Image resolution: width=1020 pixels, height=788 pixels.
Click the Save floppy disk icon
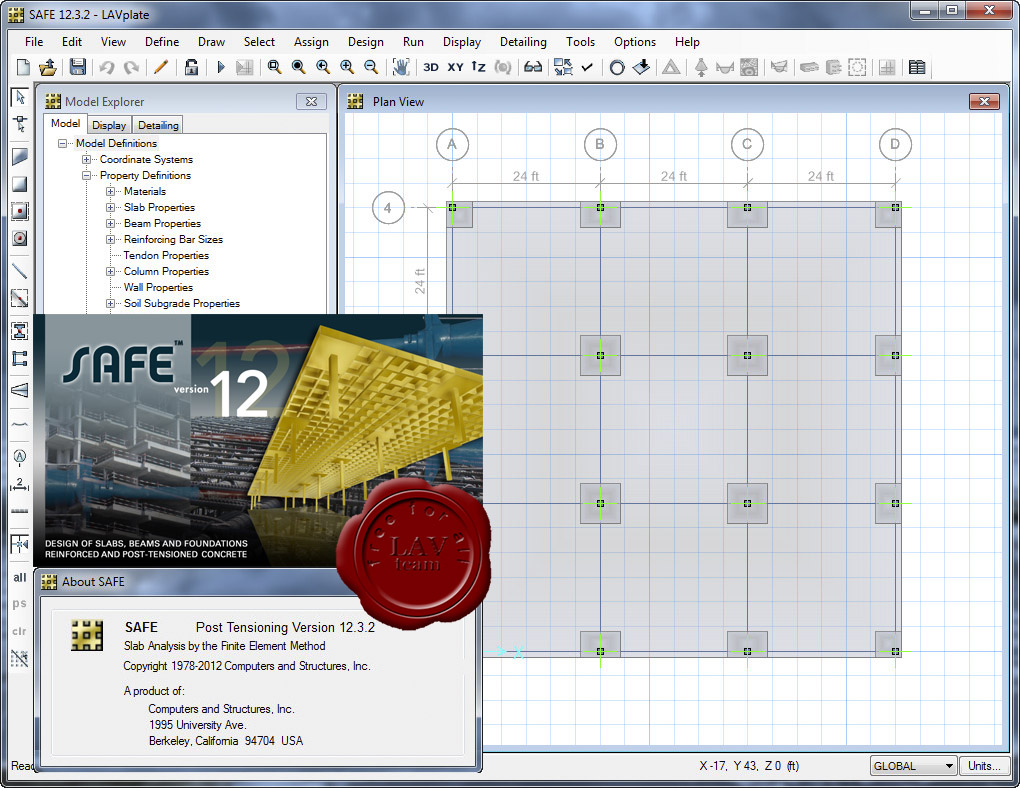77,67
